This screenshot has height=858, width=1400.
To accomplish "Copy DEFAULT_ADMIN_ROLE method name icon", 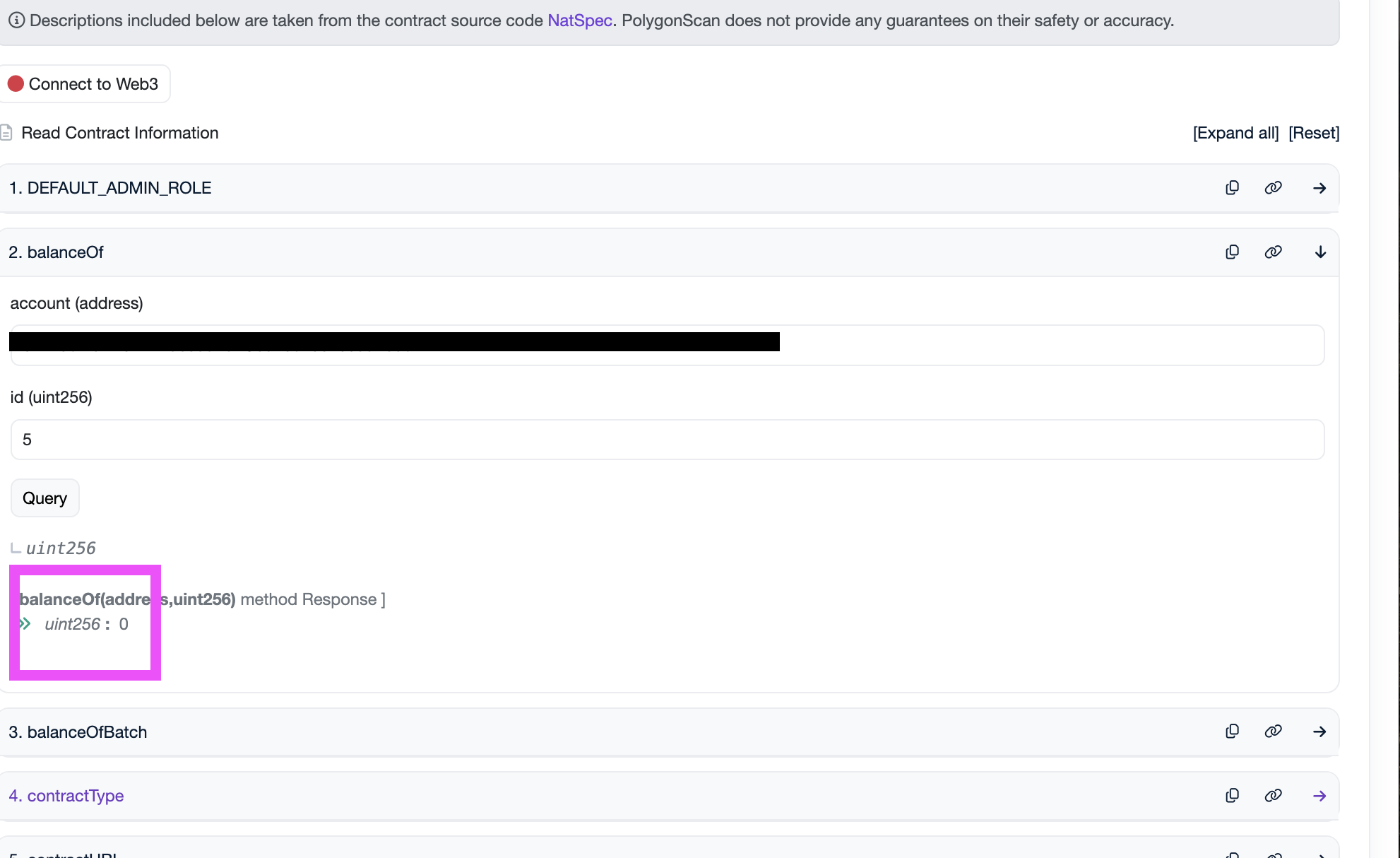I will point(1232,188).
